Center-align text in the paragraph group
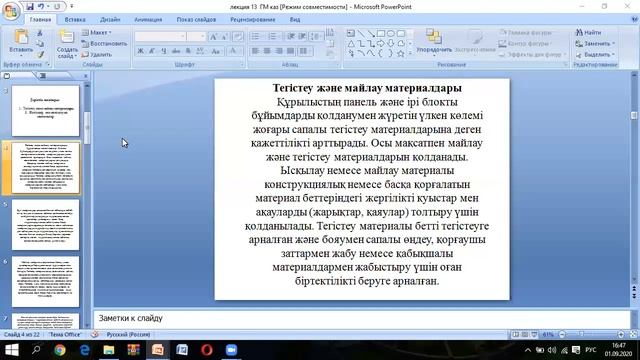Viewport: 640px width, 360px height. (267, 51)
